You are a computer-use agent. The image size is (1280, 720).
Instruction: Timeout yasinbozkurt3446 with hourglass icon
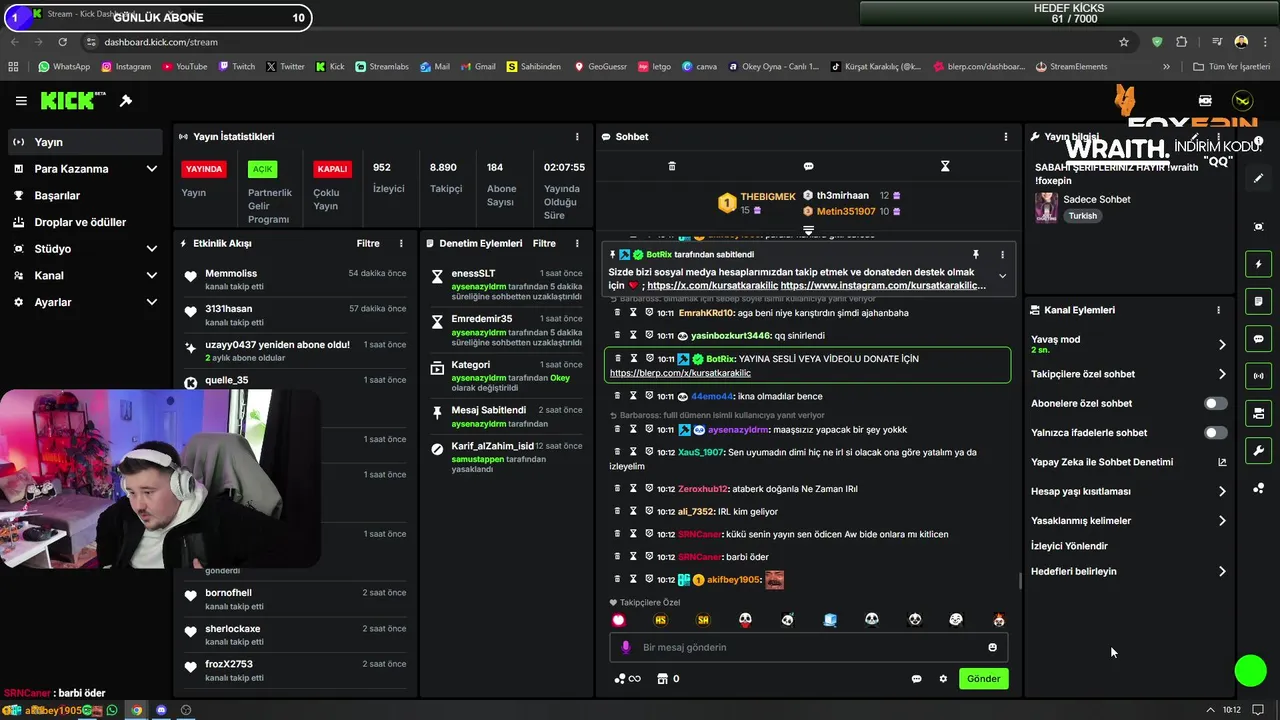click(633, 336)
